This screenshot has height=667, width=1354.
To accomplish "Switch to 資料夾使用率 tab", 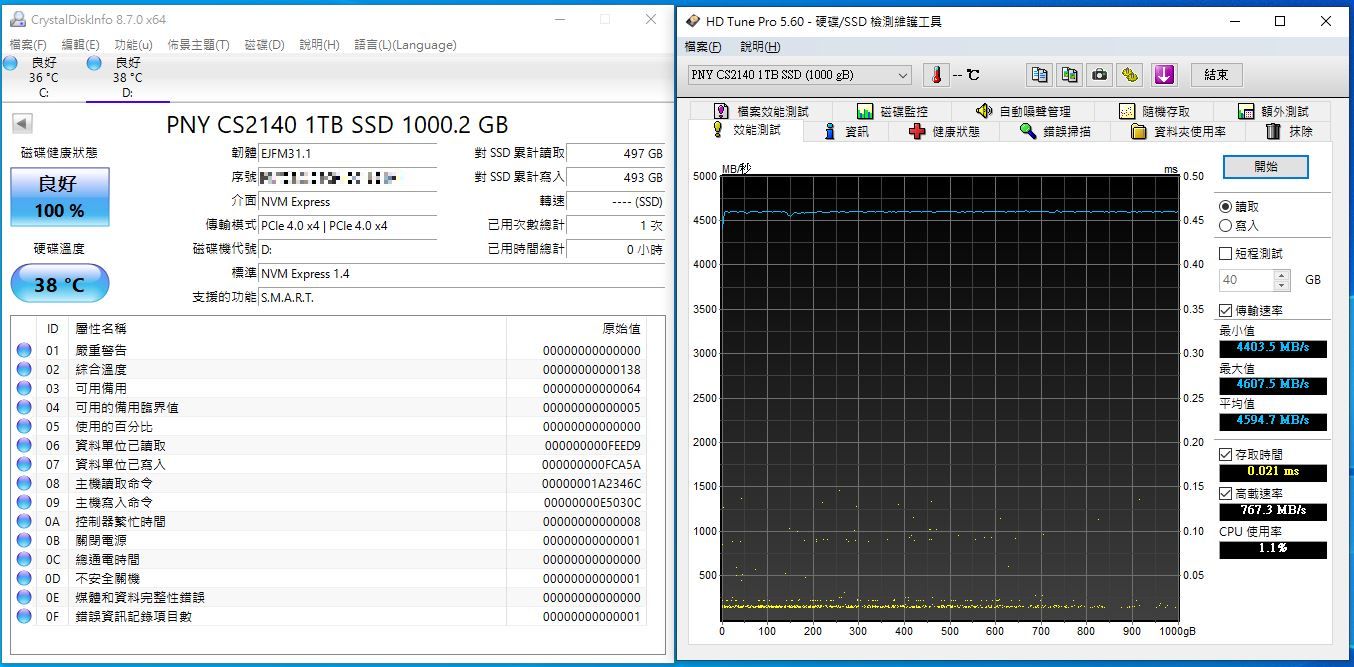I will click(x=1178, y=131).
